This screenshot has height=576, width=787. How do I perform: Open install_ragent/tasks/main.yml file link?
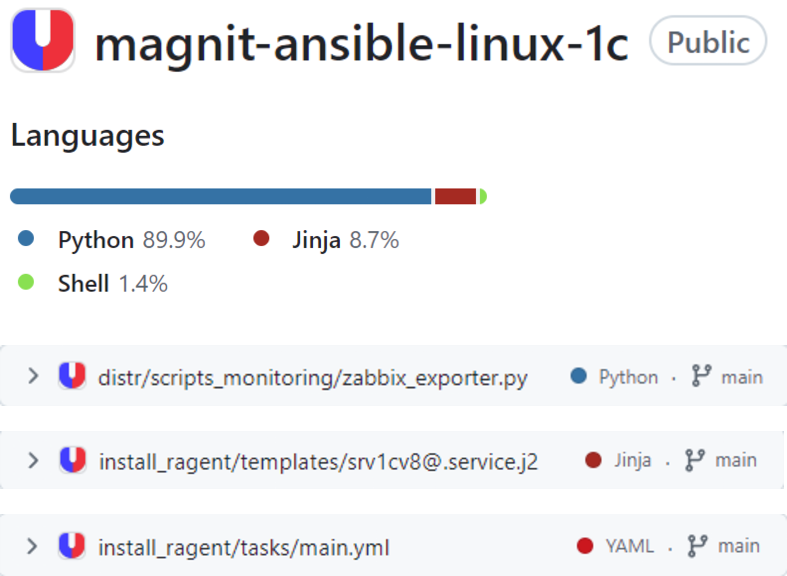click(x=244, y=547)
